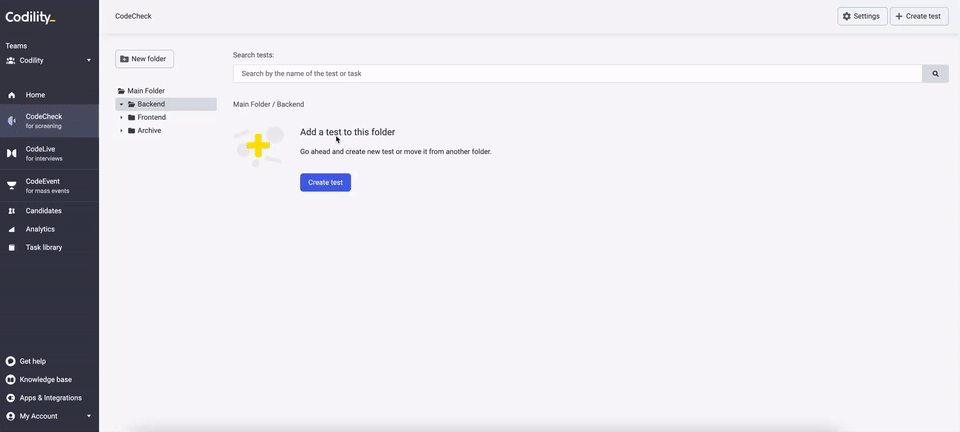Viewport: 960px width, 432px height.
Task: Select the Frontend folder
Action: (x=151, y=117)
